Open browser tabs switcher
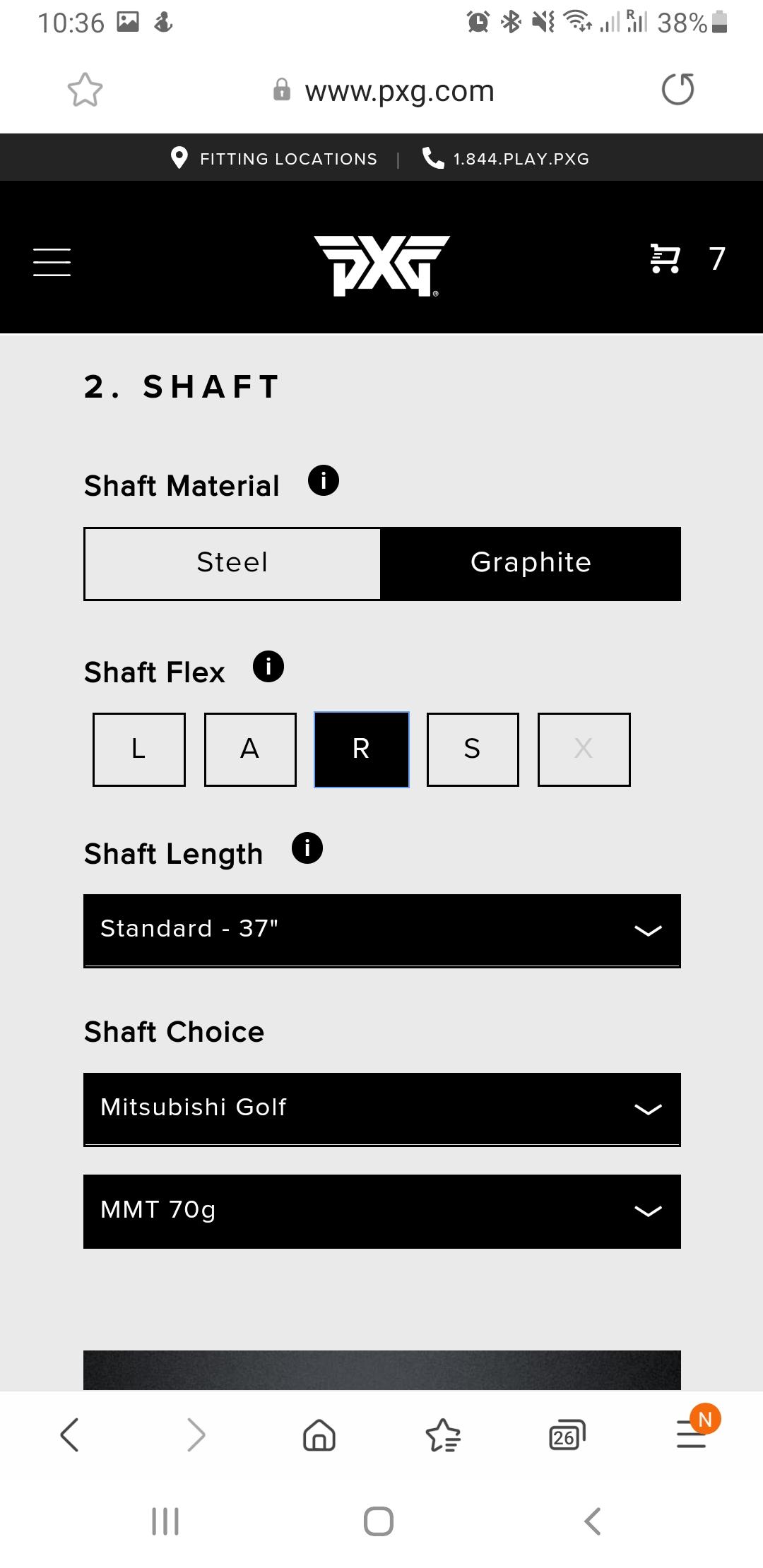 567,1435
